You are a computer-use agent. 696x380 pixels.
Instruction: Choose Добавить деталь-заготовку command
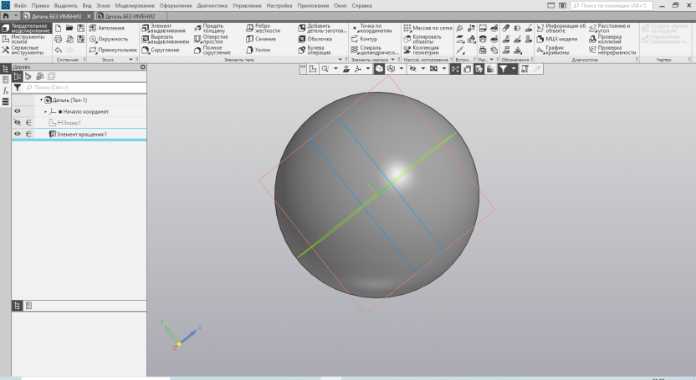[322, 28]
